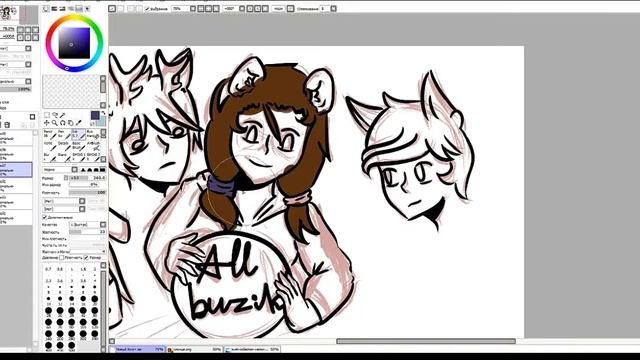640x360 pixels.
Task: Click the foreground color swatch
Action: [95, 115]
